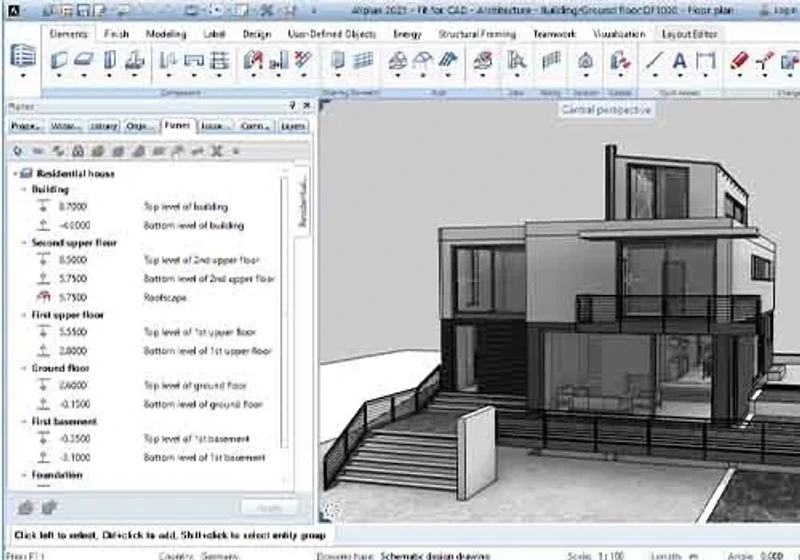Click the greyed Apply button in the palette
Viewport: 800px width, 560px height.
[x=269, y=507]
